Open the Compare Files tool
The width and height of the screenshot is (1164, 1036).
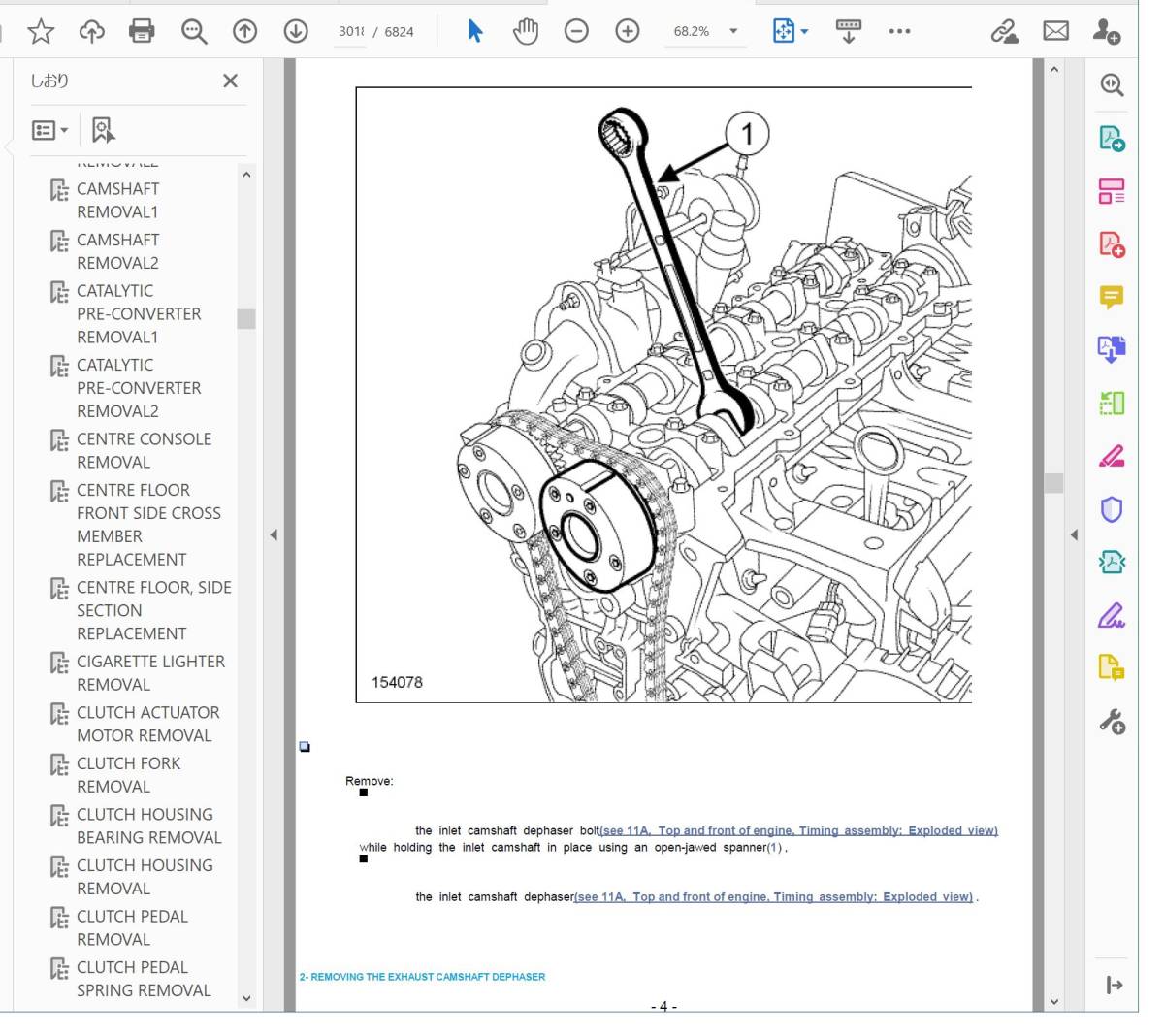point(1112,403)
